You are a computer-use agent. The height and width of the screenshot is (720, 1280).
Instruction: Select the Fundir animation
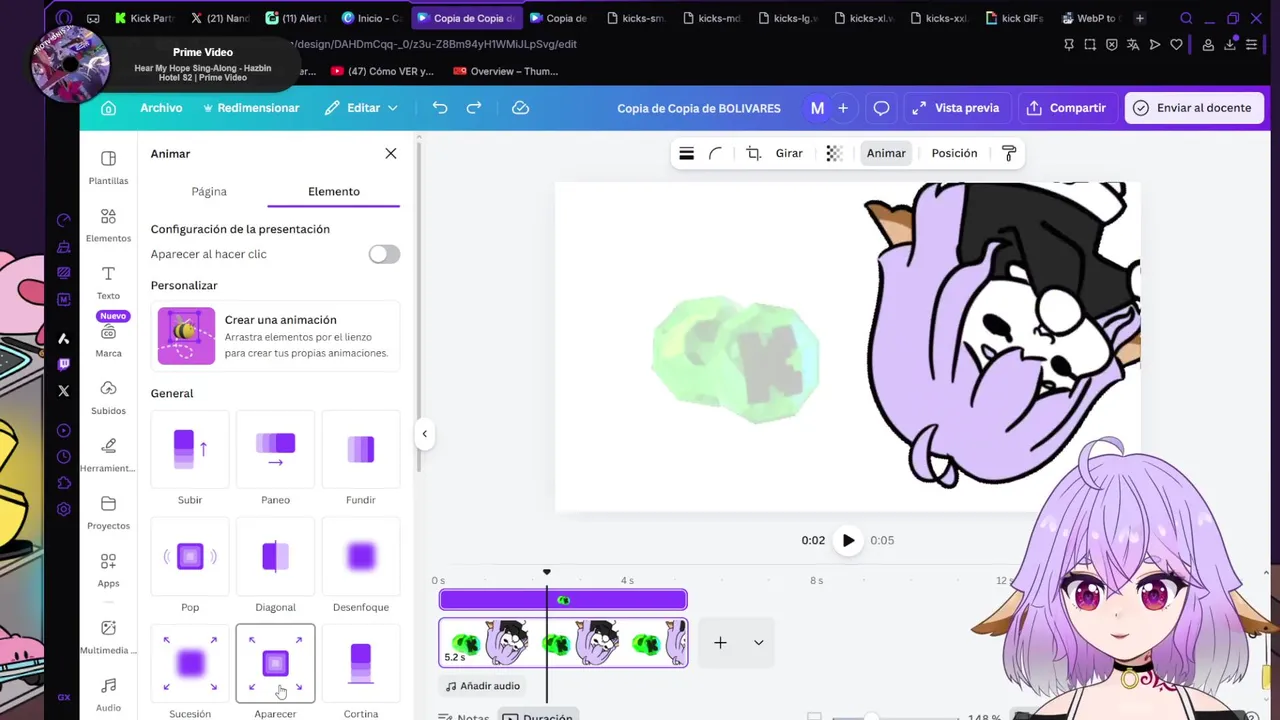point(361,459)
